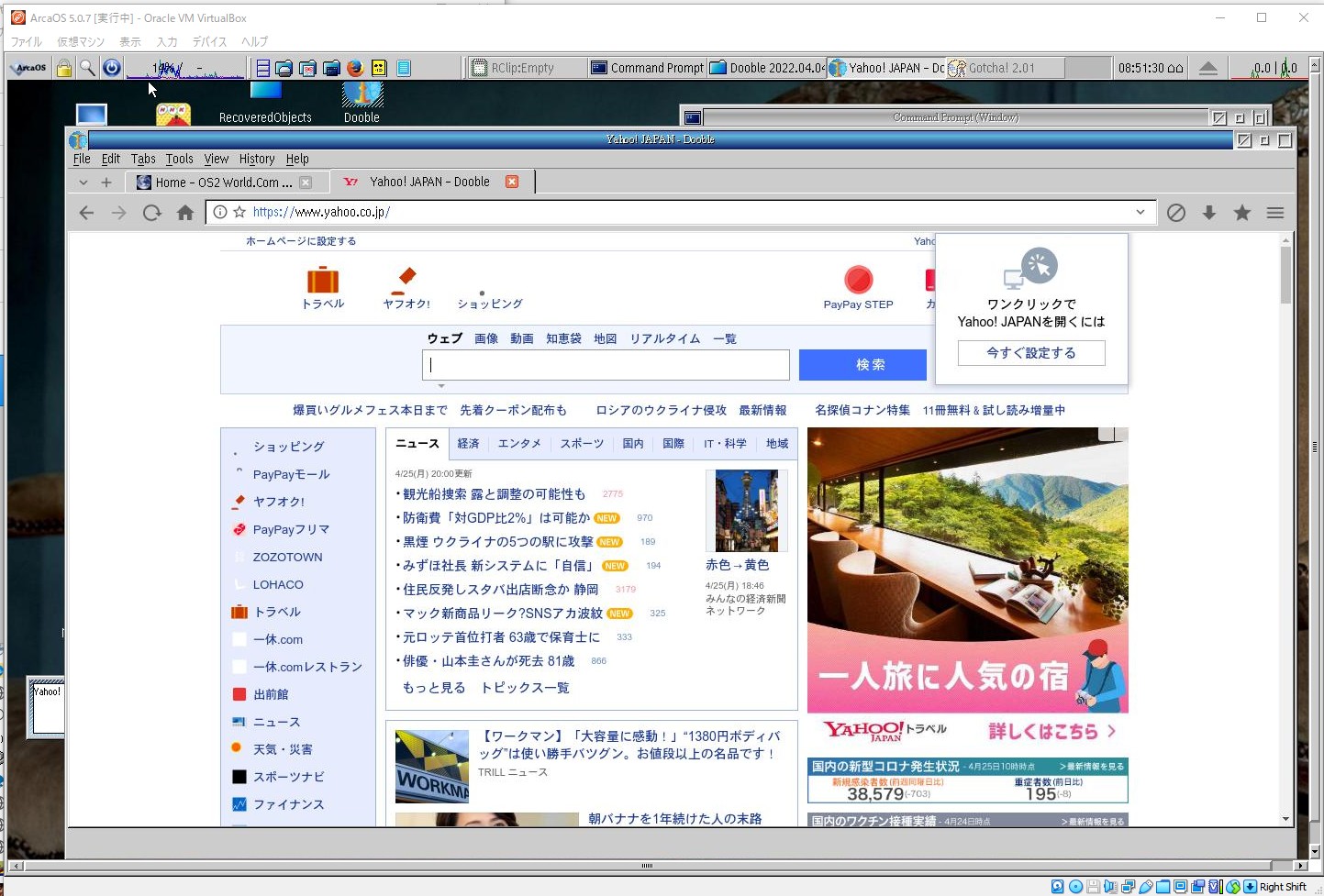Click the Yahoo search input field
This screenshot has width=1324, height=896.
[x=606, y=365]
